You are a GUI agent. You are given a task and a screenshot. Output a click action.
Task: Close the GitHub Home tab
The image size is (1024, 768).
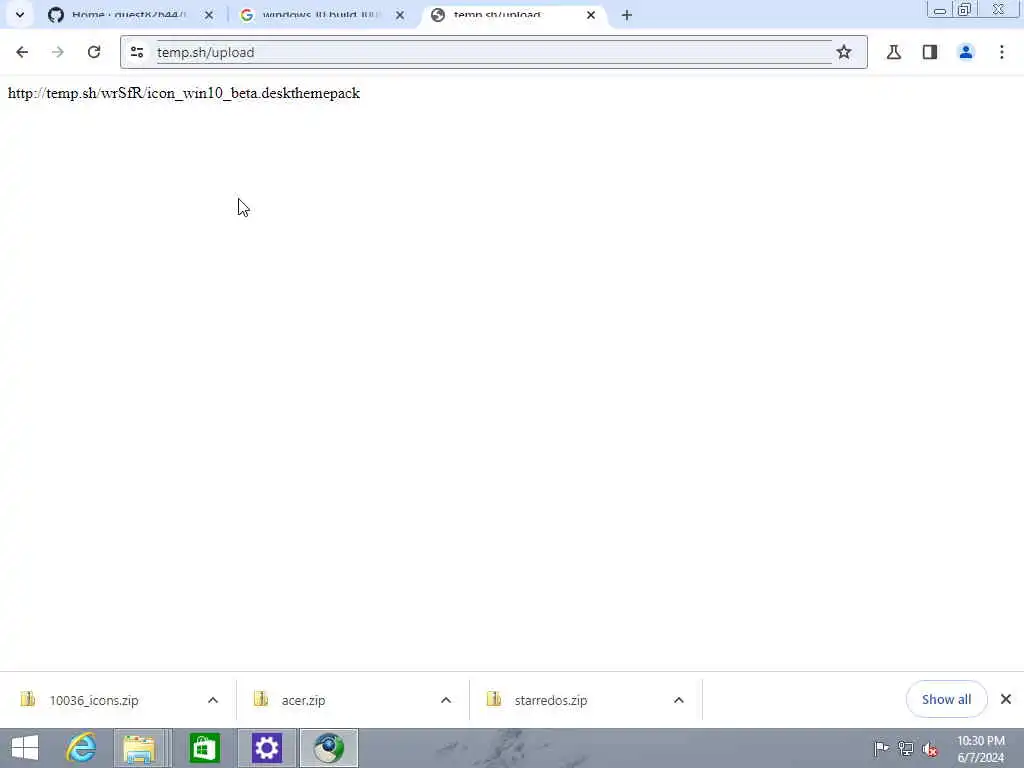[x=209, y=14]
